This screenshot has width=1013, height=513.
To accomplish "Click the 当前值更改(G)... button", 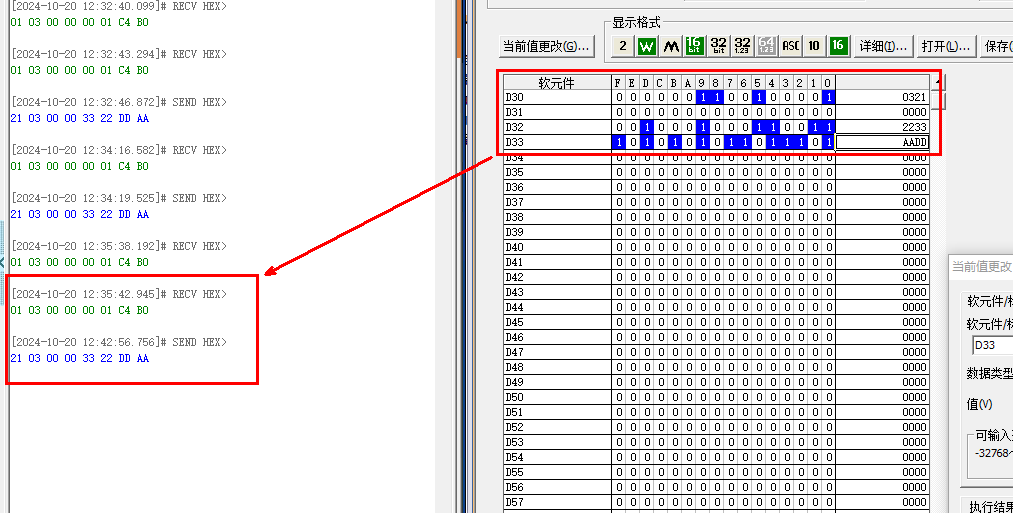I will tap(547, 46).
